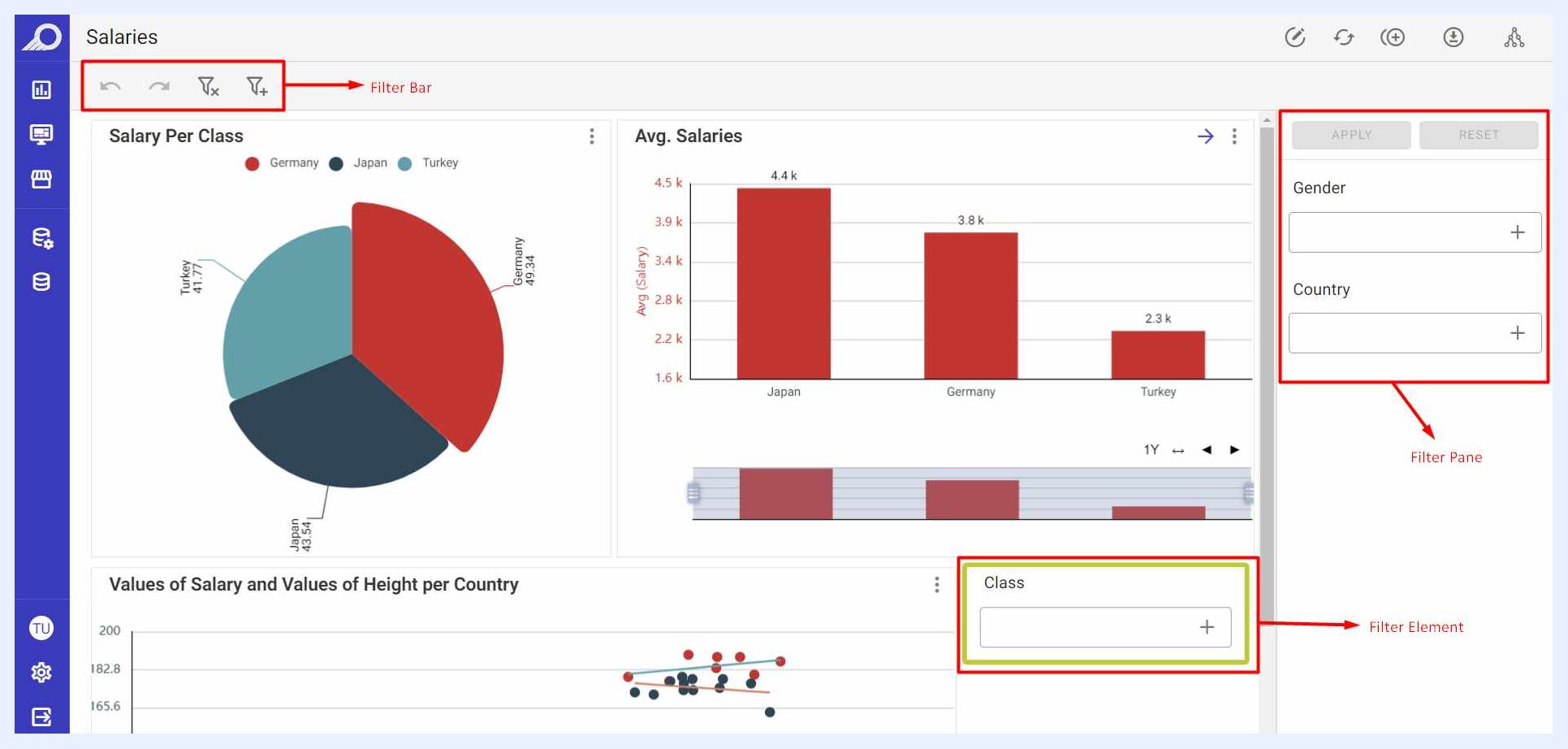
Task: Open Avg. Salaries three-dot menu
Action: pos(1234,136)
